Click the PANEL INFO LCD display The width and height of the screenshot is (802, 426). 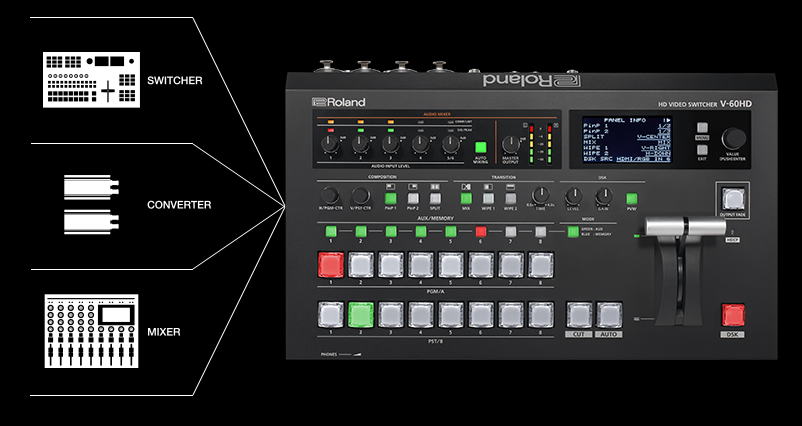(627, 140)
